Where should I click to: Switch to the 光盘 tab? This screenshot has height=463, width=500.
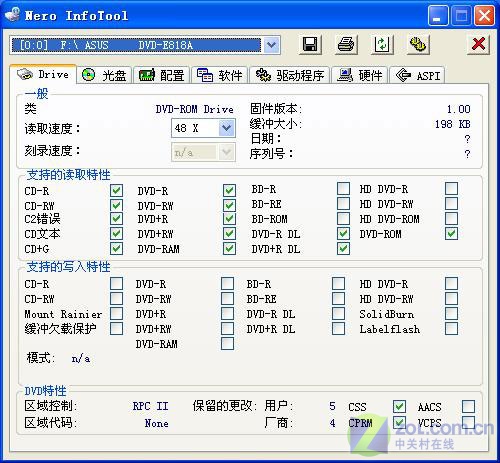(104, 75)
